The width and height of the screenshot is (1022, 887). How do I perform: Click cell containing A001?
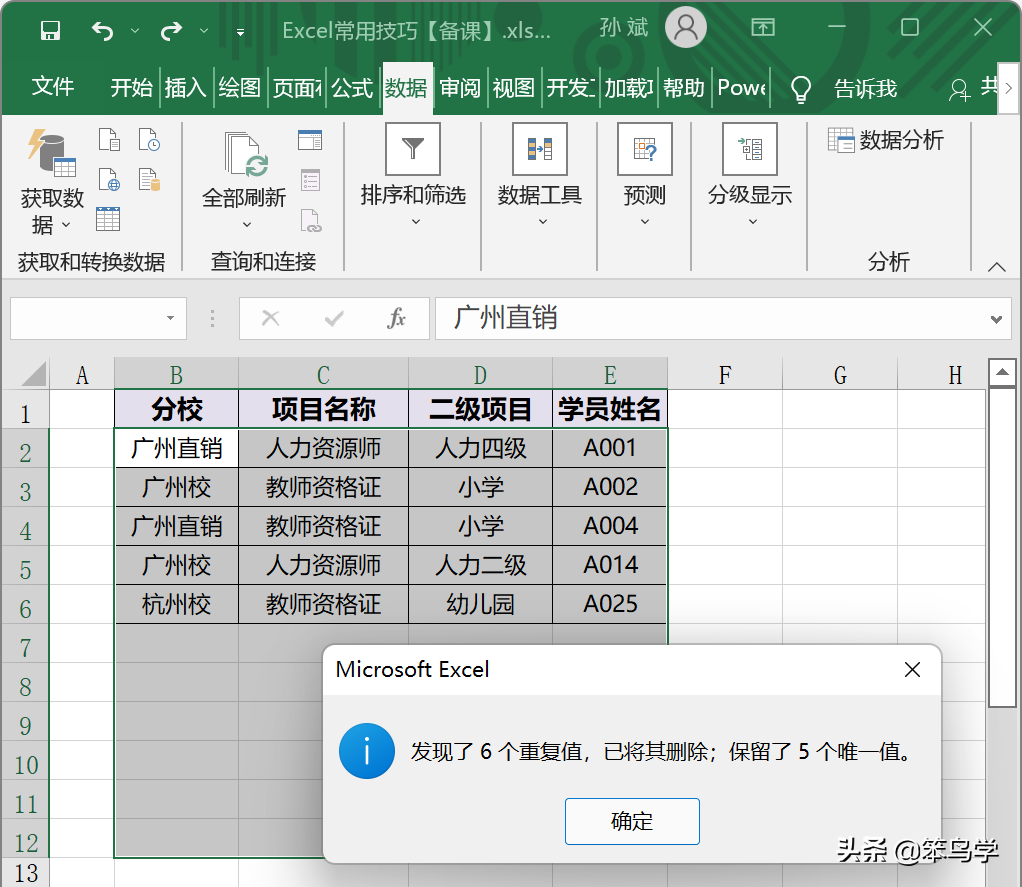pyautogui.click(x=609, y=448)
